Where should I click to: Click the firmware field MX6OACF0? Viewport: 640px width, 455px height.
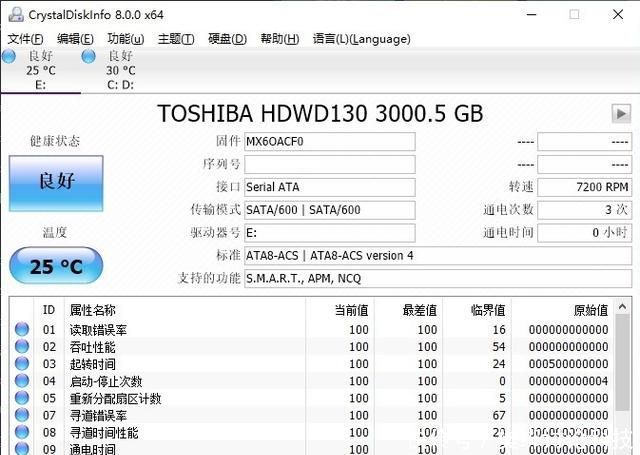click(330, 142)
